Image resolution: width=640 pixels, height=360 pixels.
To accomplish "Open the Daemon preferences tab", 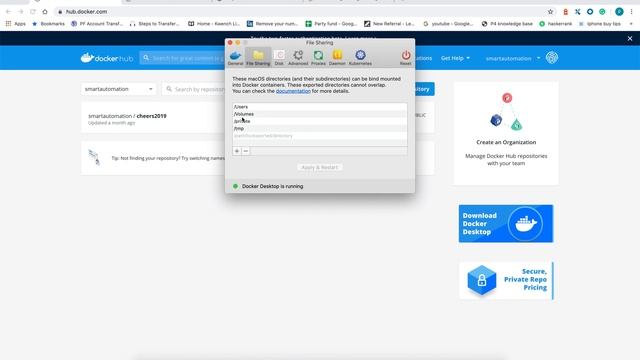I will [337, 58].
